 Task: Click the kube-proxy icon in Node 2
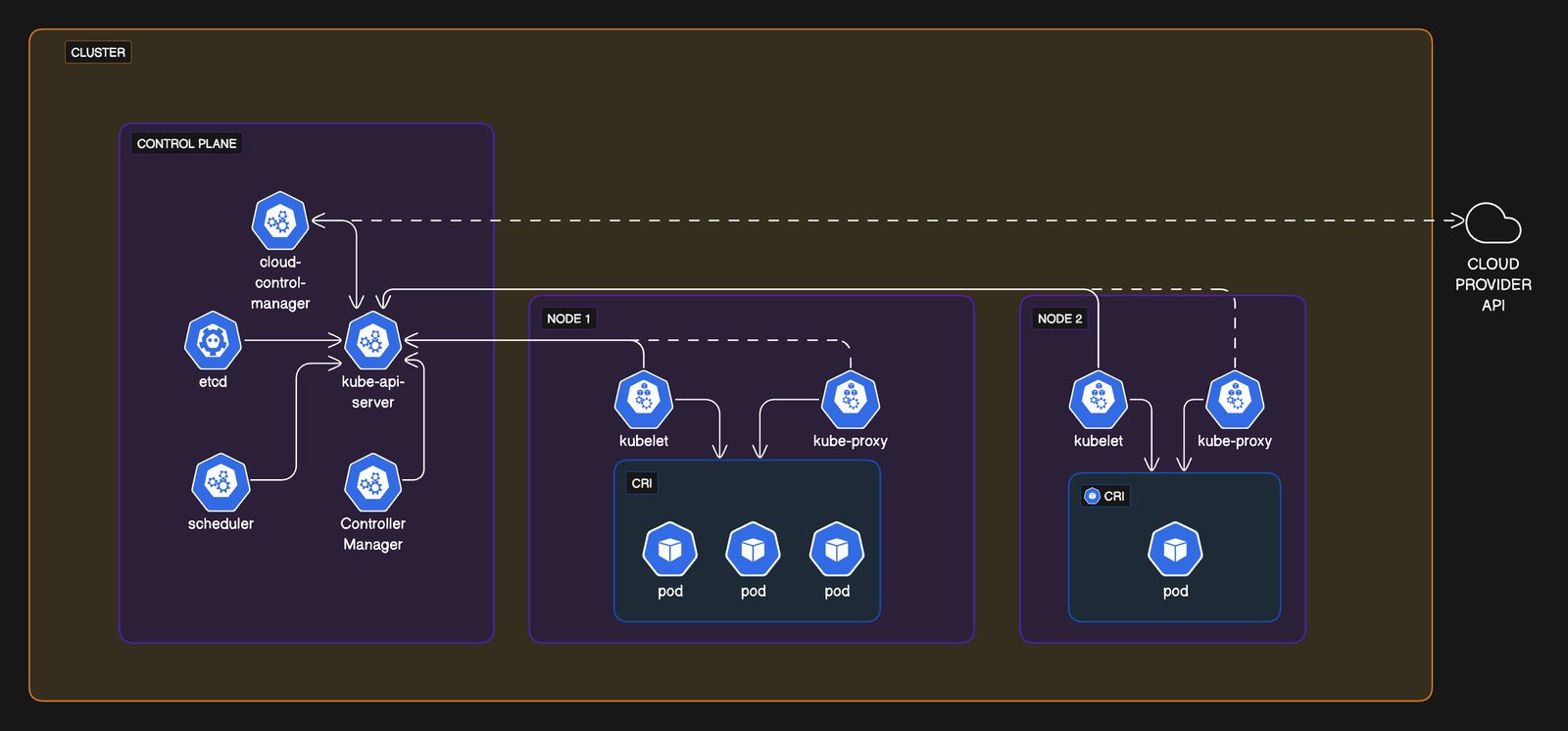(1235, 400)
